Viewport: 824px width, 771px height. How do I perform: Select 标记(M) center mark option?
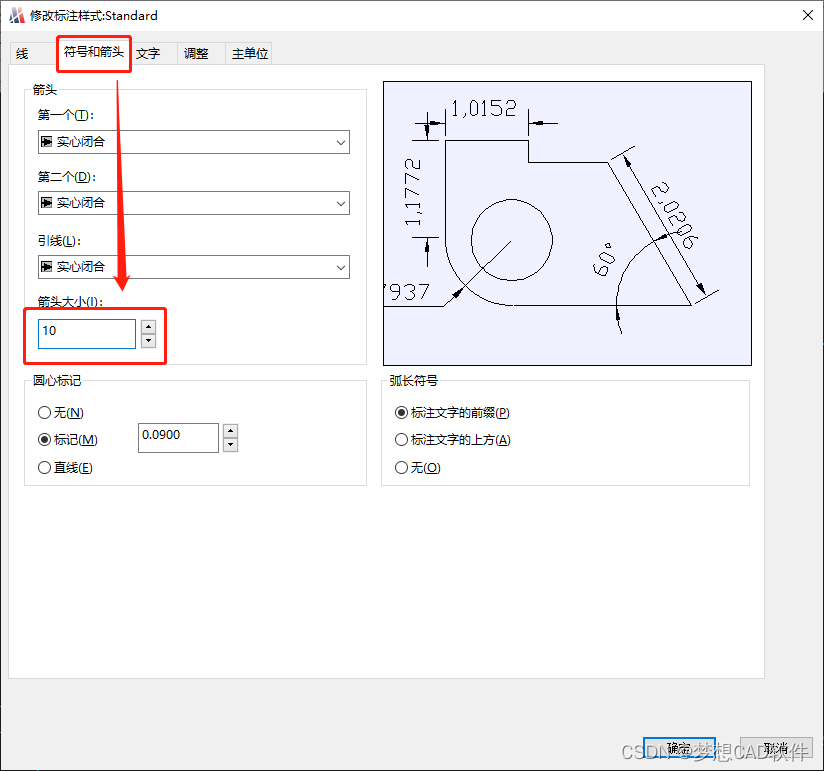coord(68,439)
